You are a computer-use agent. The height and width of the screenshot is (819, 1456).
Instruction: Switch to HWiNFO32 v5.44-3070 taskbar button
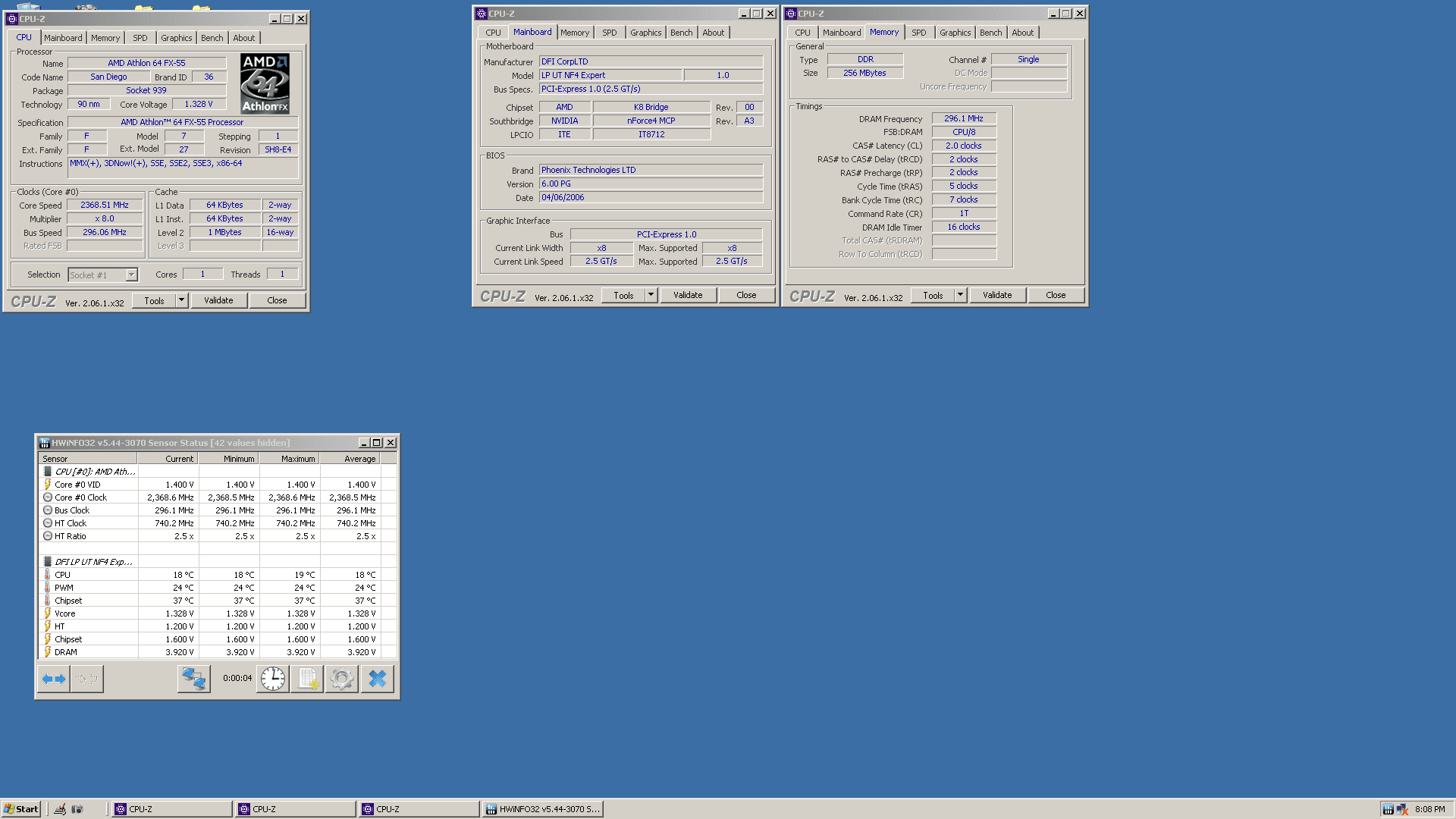[x=542, y=809]
